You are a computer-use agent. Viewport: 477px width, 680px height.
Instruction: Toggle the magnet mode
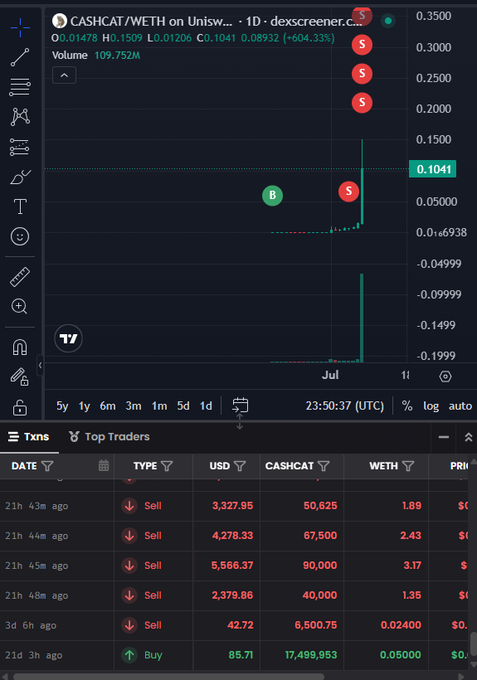point(20,347)
